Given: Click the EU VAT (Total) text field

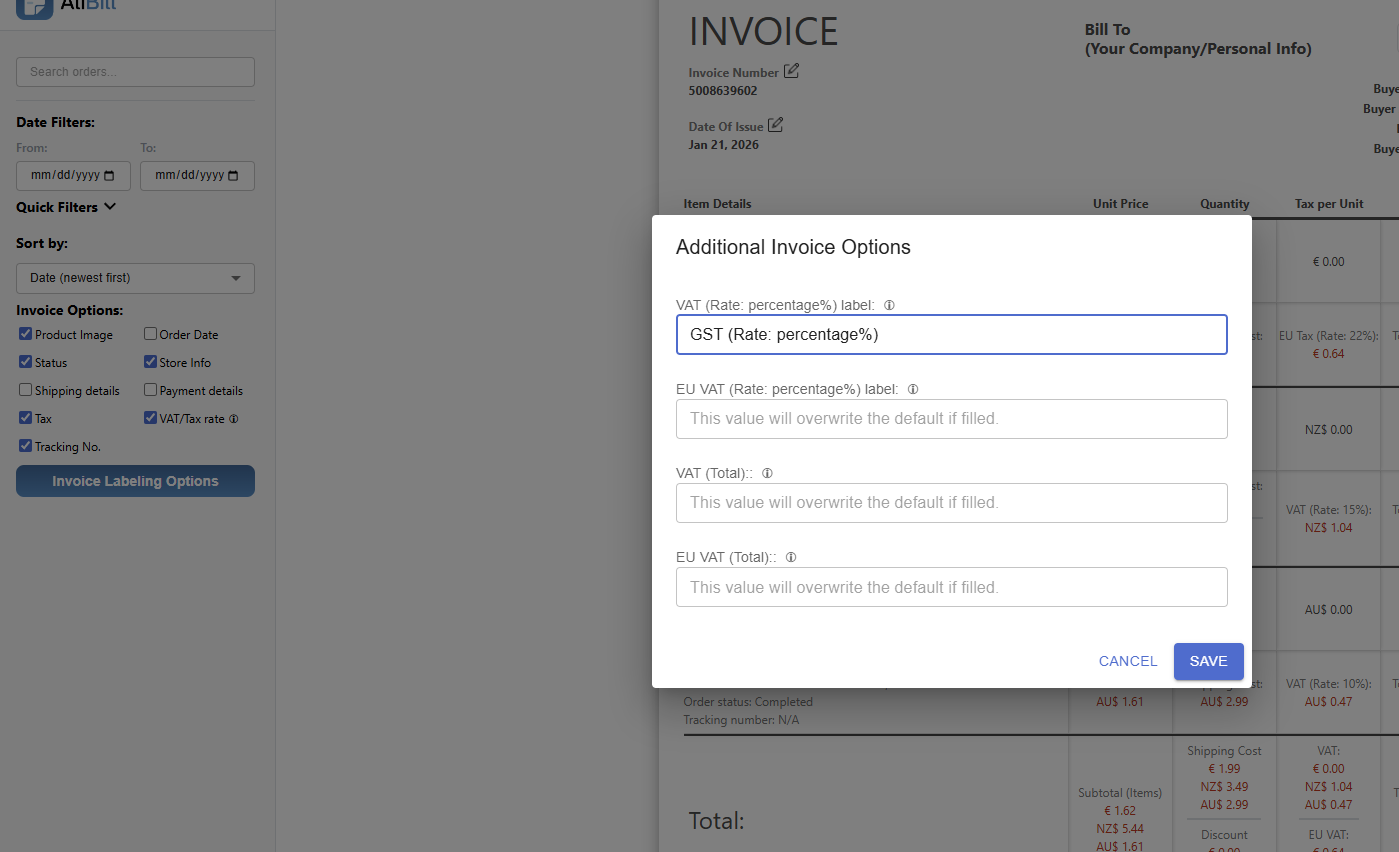Looking at the screenshot, I should coord(952,587).
